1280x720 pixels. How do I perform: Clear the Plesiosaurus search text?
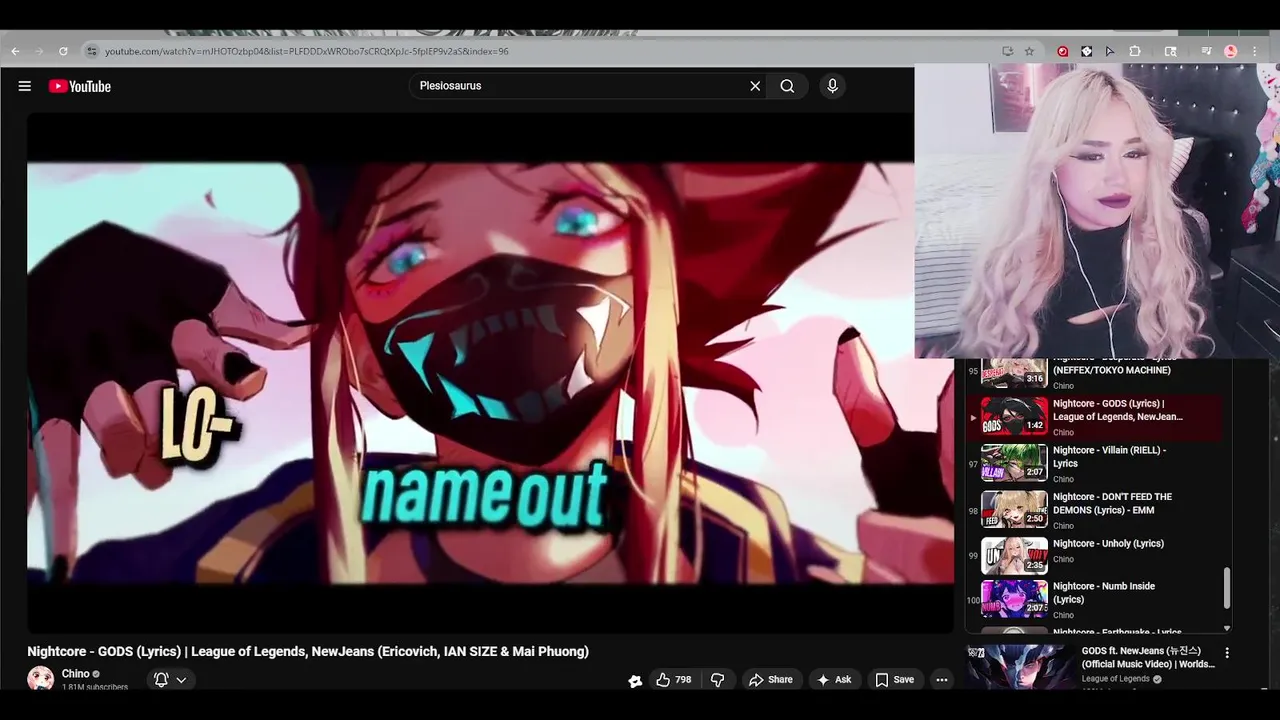coord(755,86)
